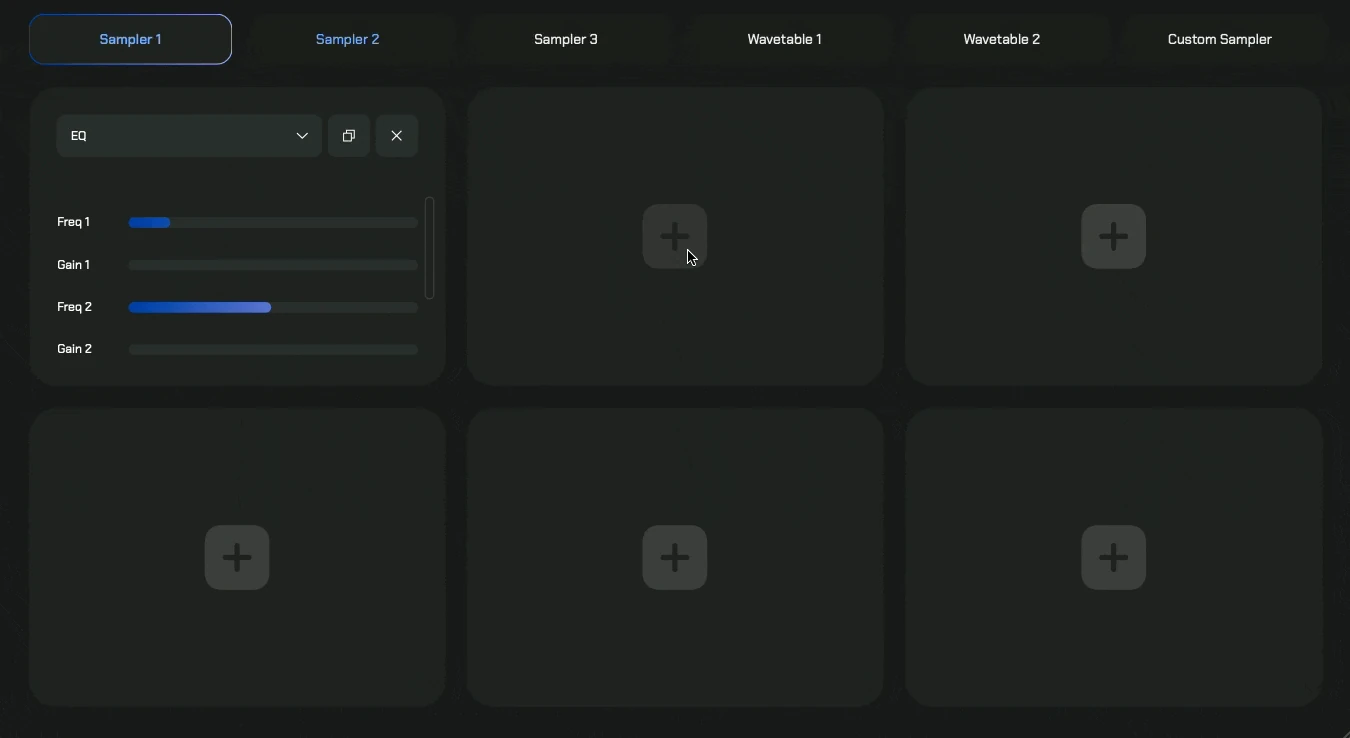Click the plus icon in top-middle empty slot
This screenshot has height=738, width=1350.
coord(675,237)
